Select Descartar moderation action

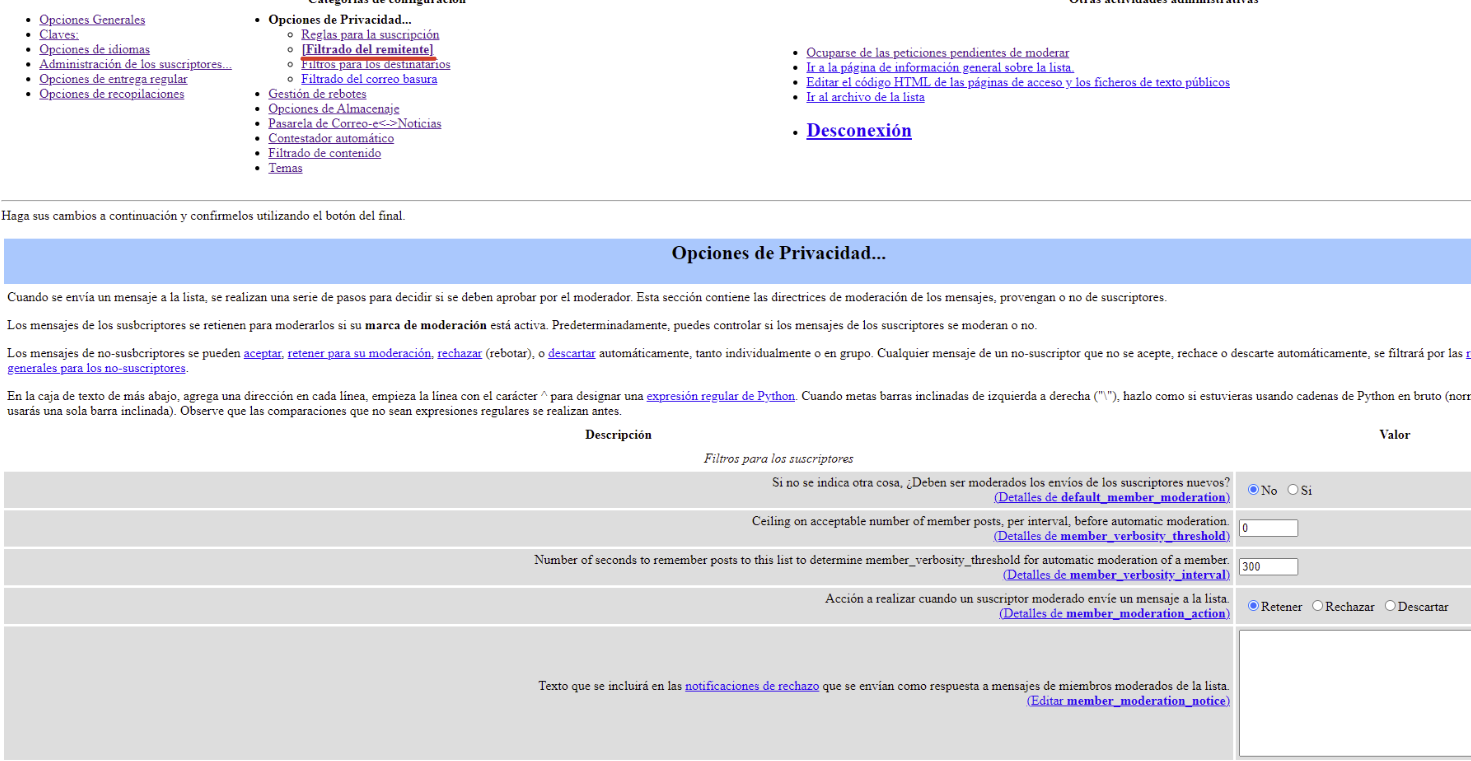click(x=1390, y=606)
